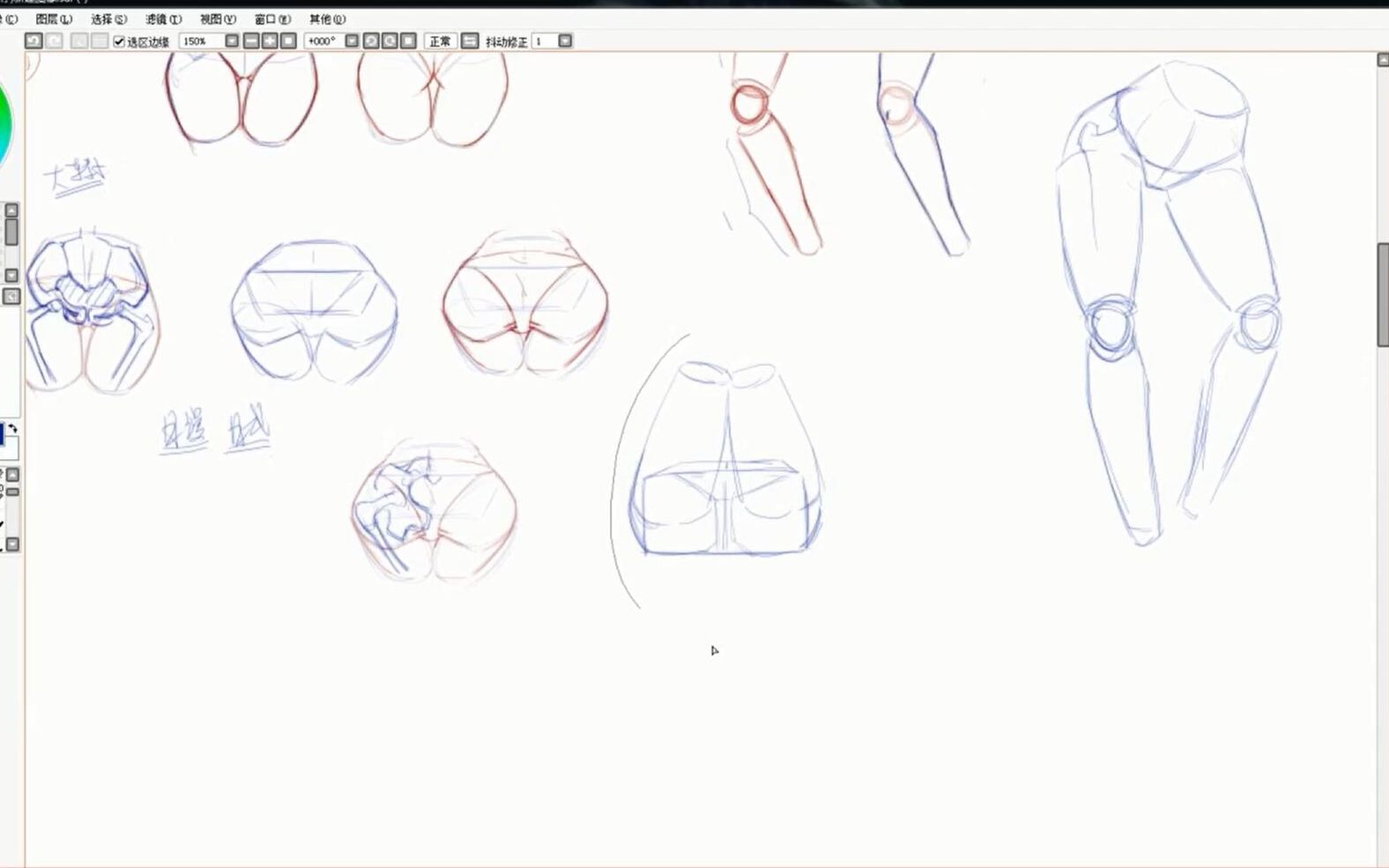
Task: Click up arrow of upper left panel scrollbar
Action: point(11,211)
